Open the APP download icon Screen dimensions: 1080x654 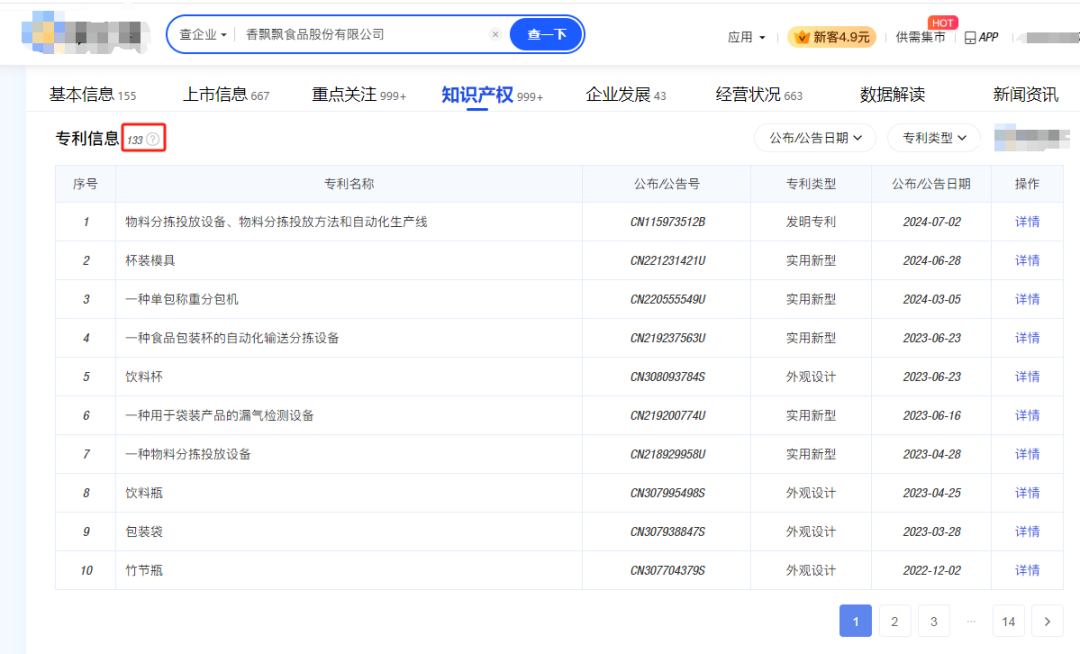click(x=982, y=37)
